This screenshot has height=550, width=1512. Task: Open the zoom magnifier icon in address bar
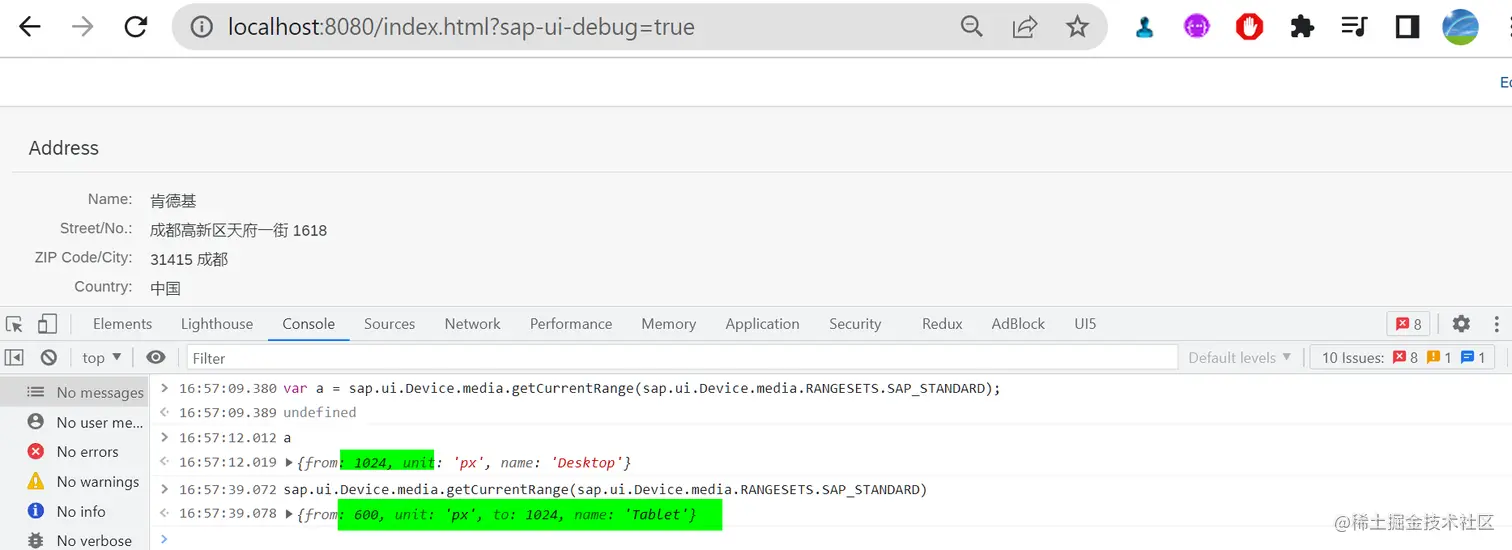(972, 27)
